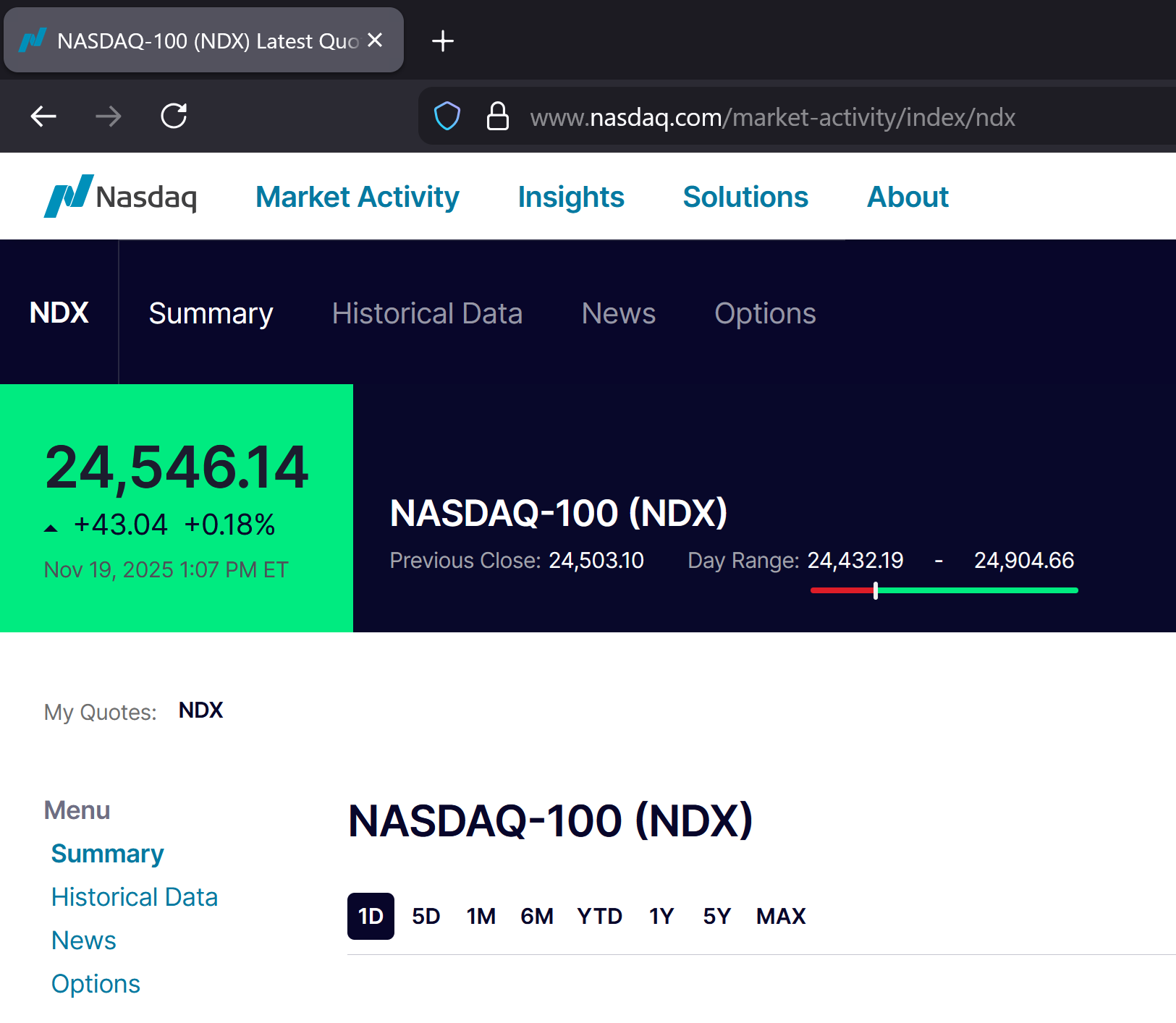The width and height of the screenshot is (1176, 1023).
Task: Open the tracking protection shield icon
Action: pyautogui.click(x=447, y=116)
